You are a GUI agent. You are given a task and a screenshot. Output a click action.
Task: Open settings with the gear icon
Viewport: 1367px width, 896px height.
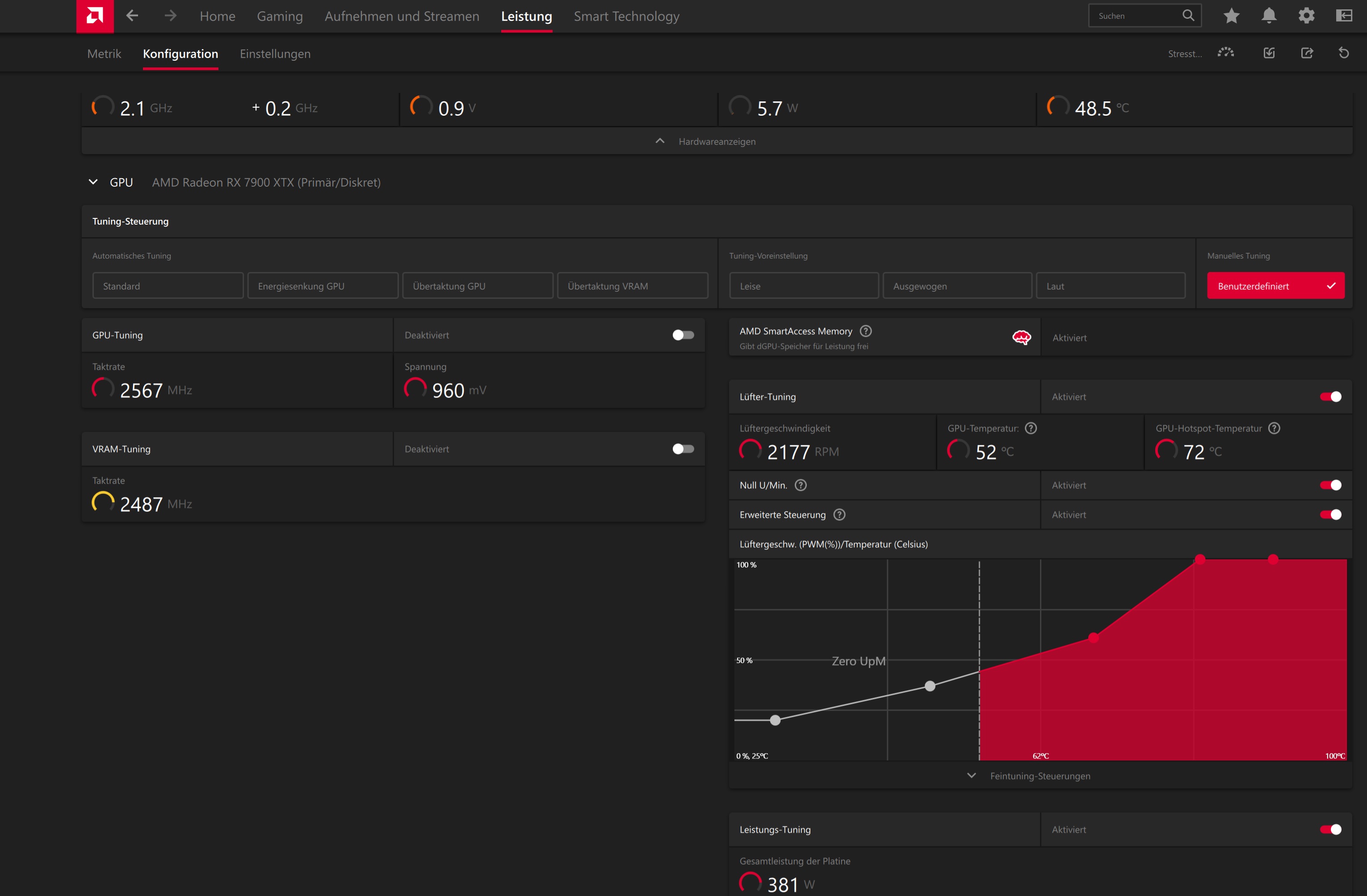point(1306,16)
